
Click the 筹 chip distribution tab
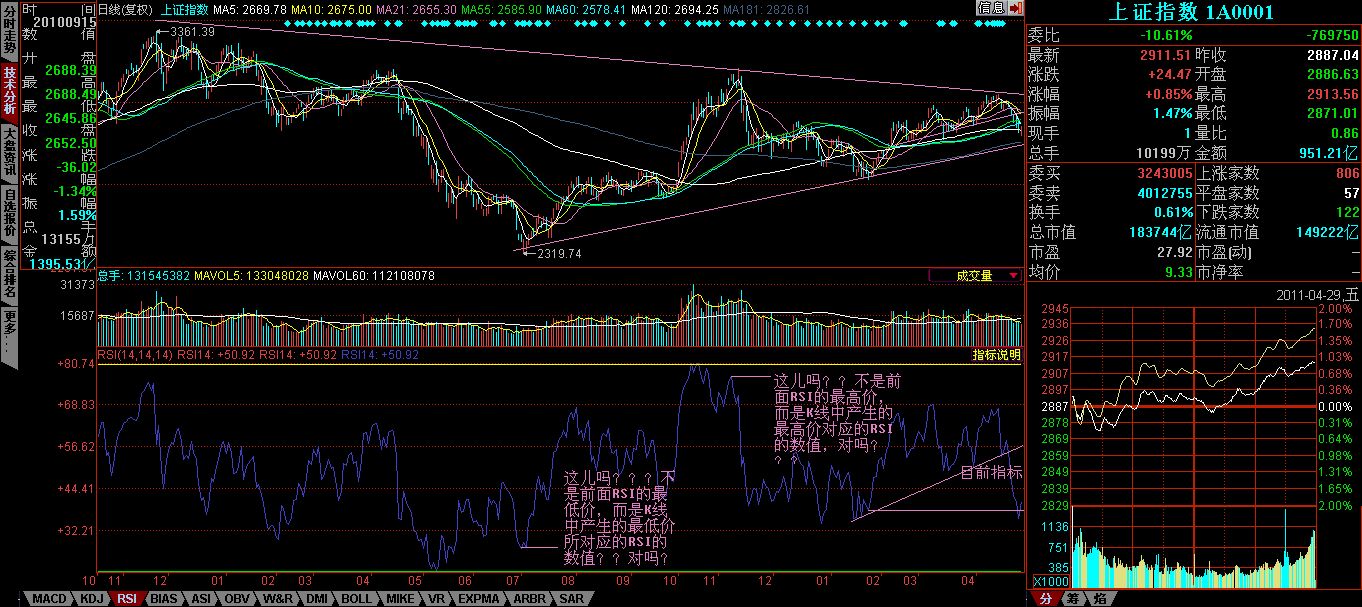pos(1072,598)
